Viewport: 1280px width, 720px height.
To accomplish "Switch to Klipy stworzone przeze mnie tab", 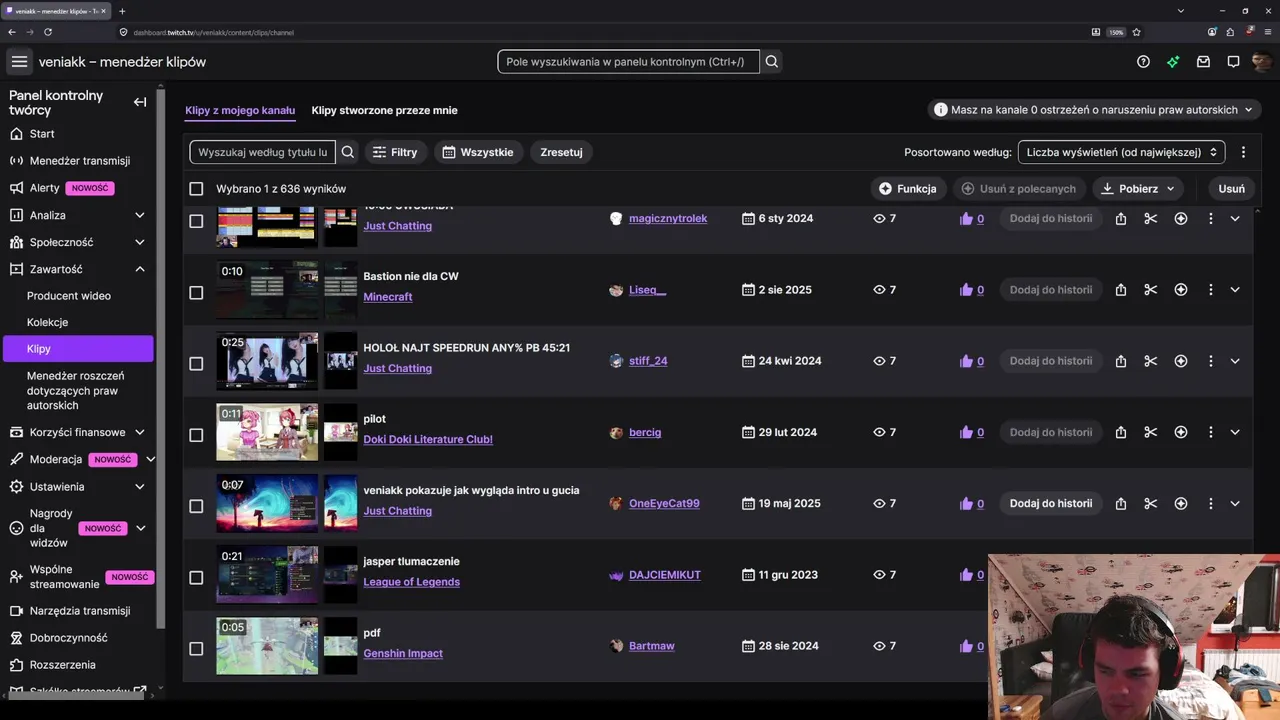I will point(384,110).
